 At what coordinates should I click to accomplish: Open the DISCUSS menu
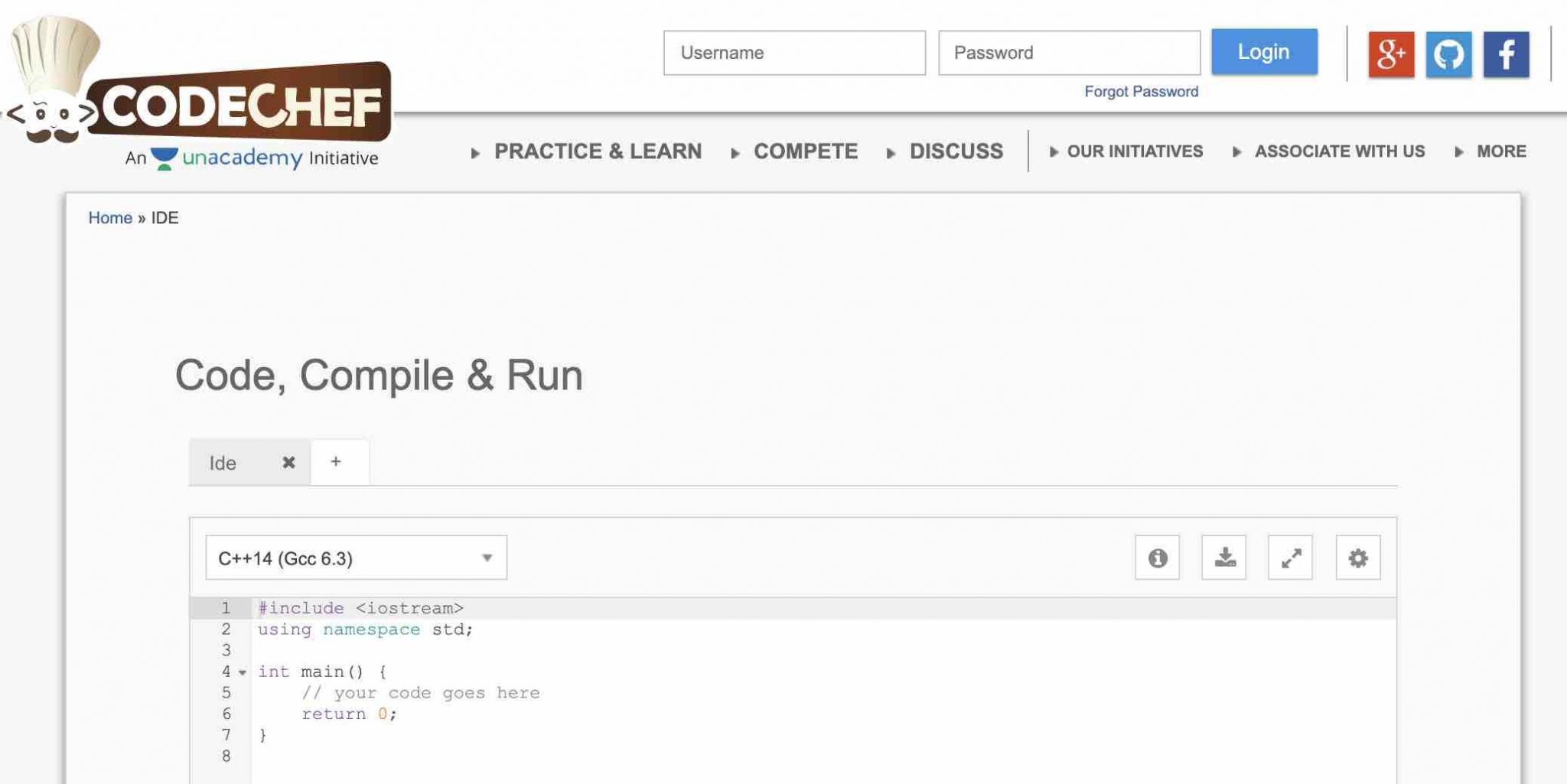(x=956, y=151)
